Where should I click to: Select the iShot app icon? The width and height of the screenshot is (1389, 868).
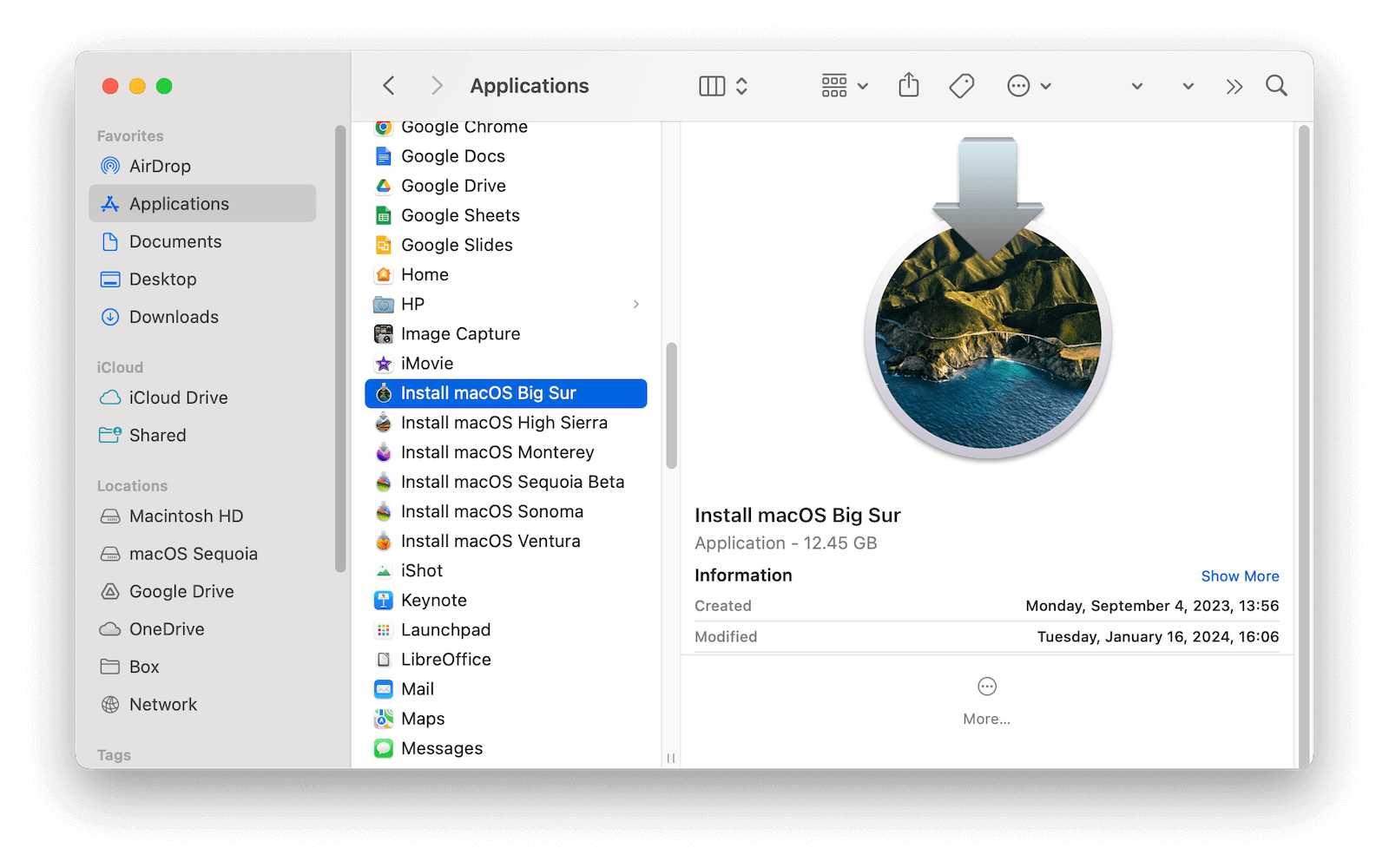(383, 570)
